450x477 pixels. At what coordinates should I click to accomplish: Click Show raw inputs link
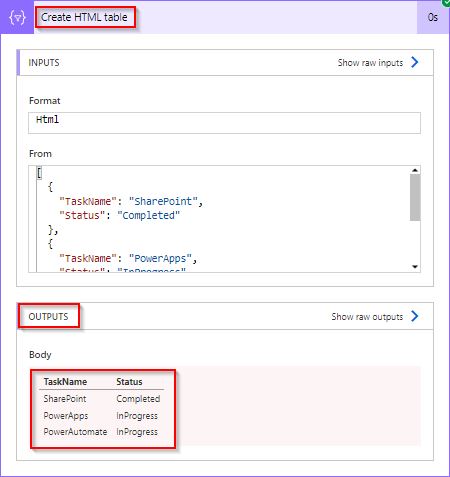click(370, 63)
